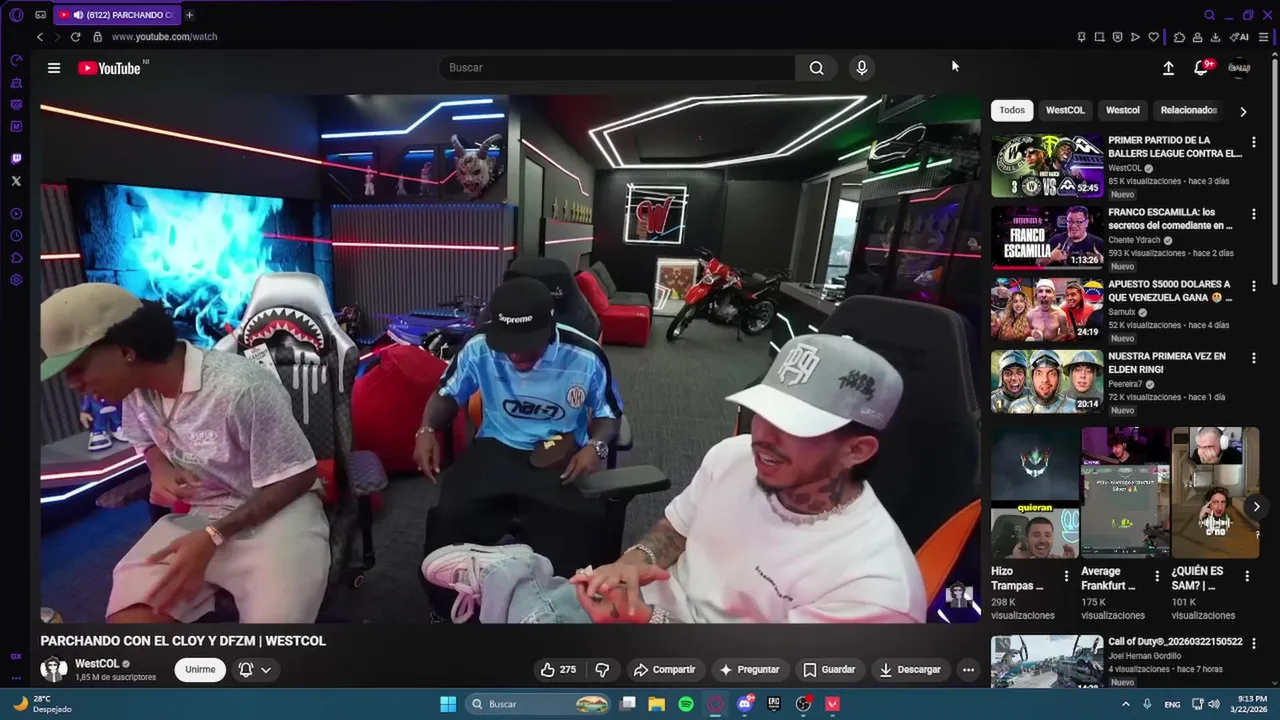Show hidden system tray icons chevron

point(1126,704)
